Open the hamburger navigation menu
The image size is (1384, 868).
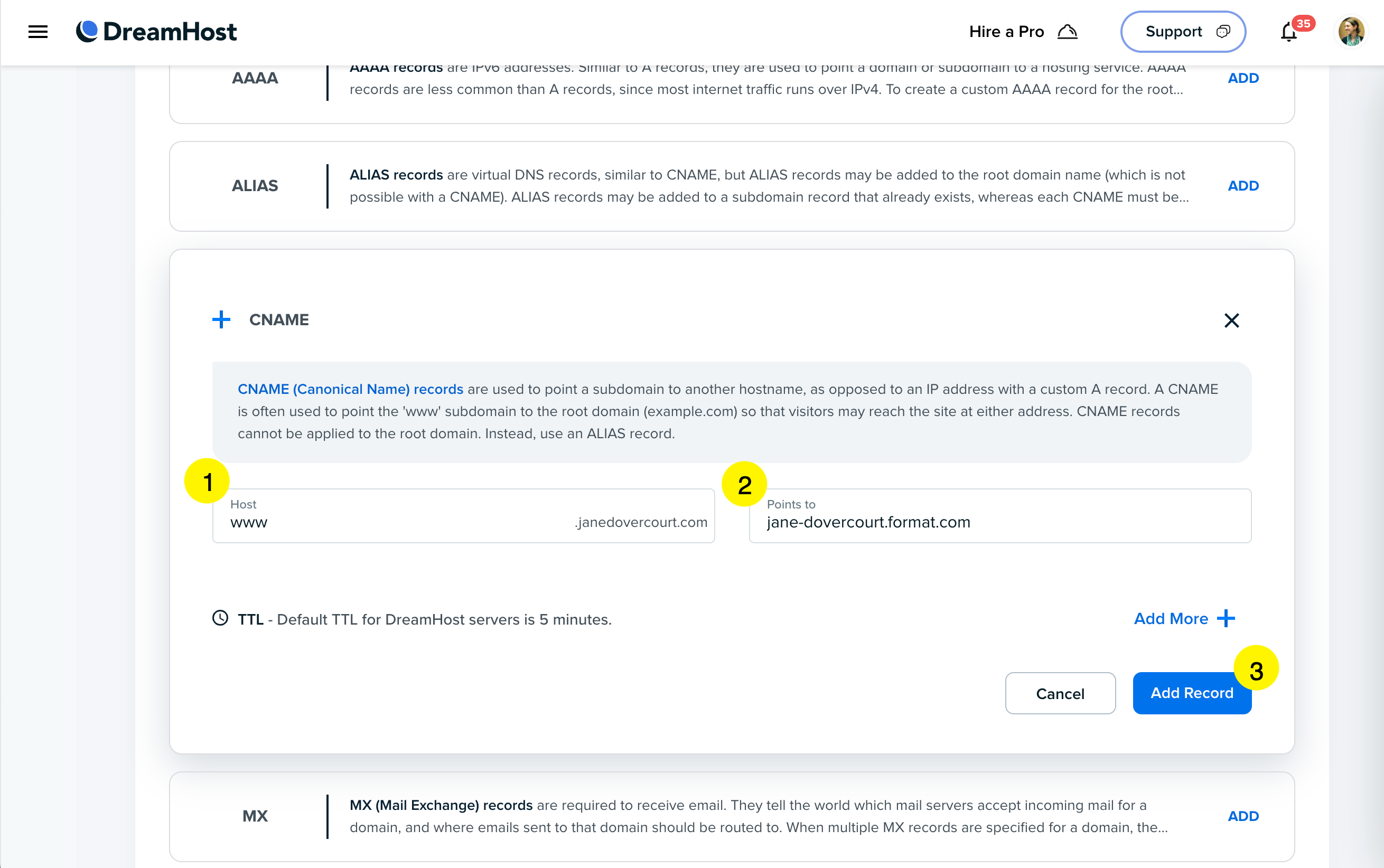pos(38,32)
